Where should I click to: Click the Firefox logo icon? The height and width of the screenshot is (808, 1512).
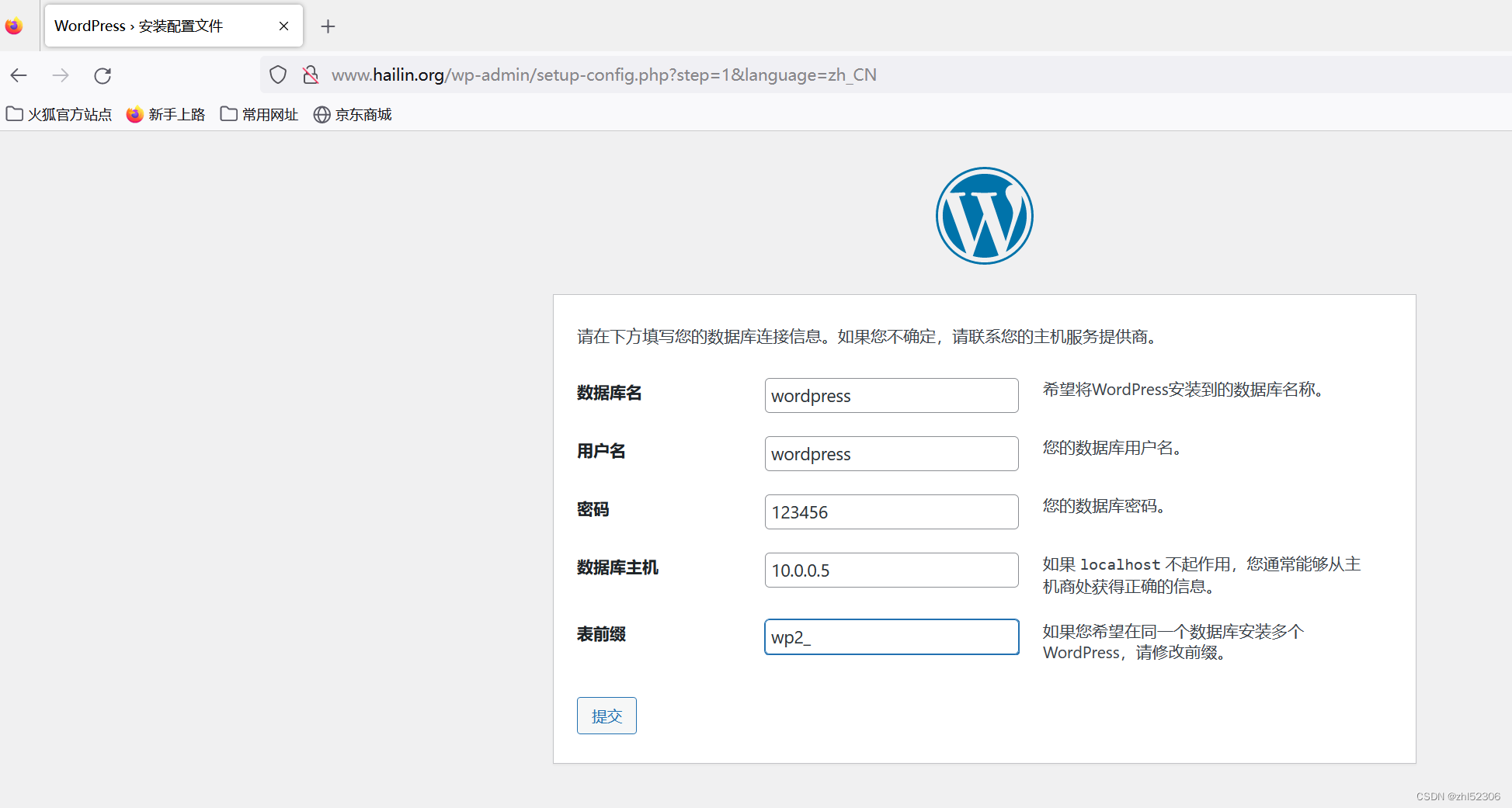[x=14, y=26]
